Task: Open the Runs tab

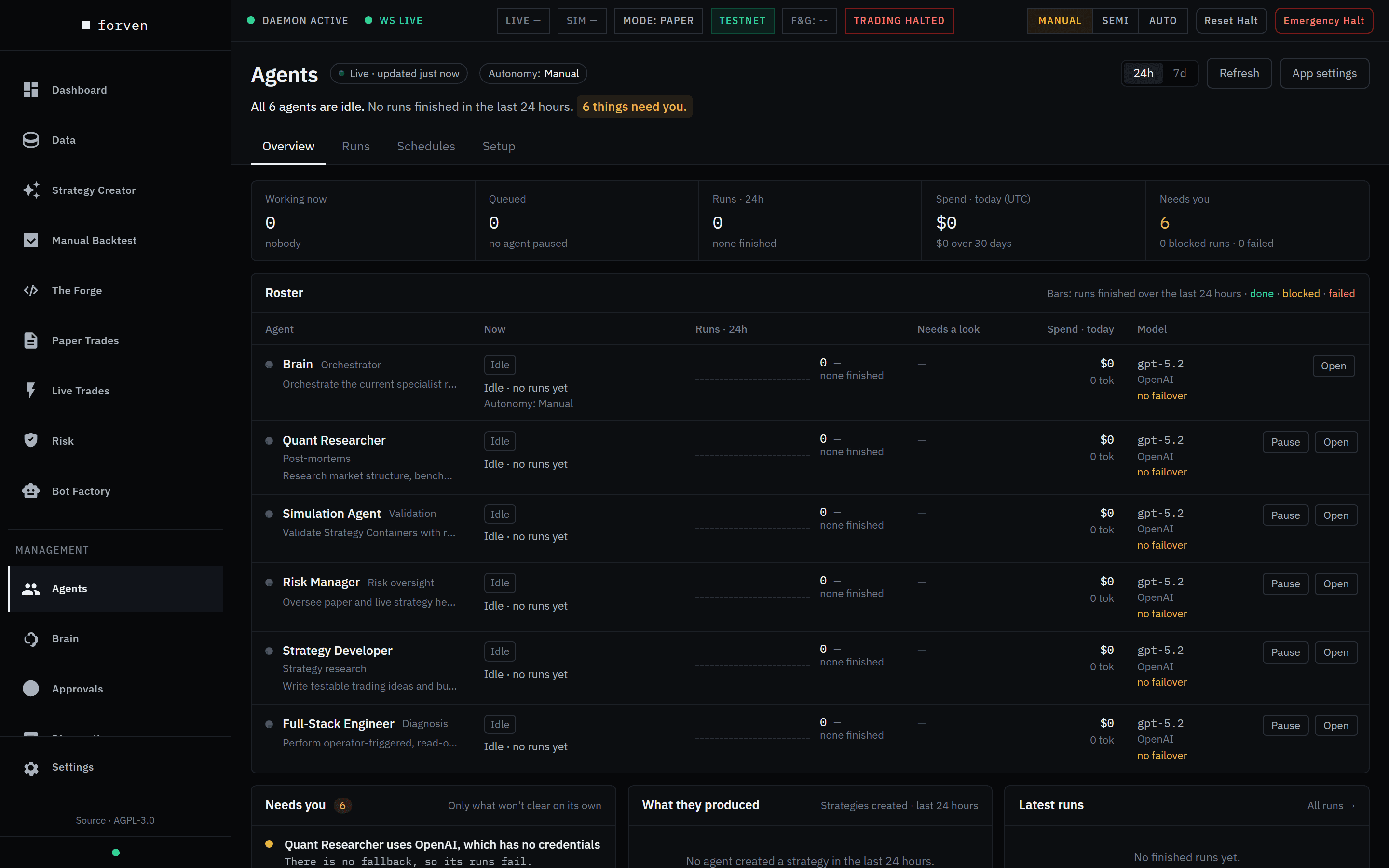Action: point(356,147)
